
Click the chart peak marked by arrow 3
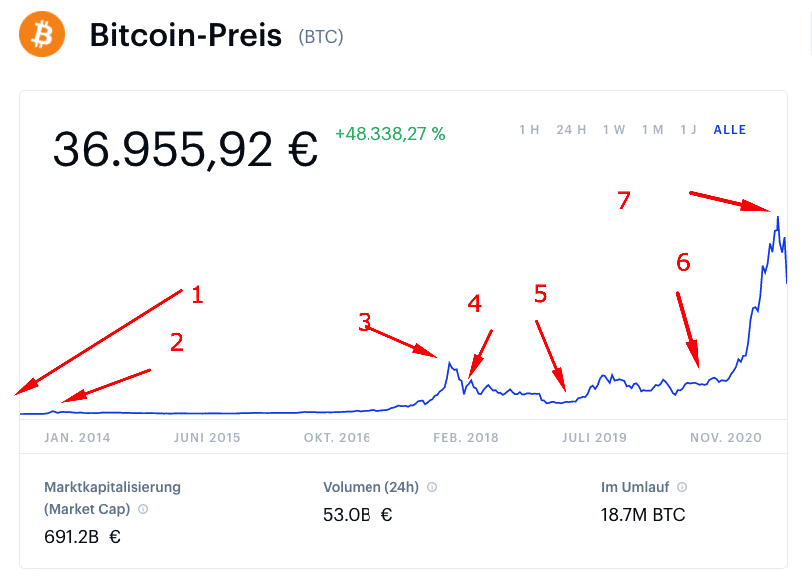pyautogui.click(x=450, y=363)
